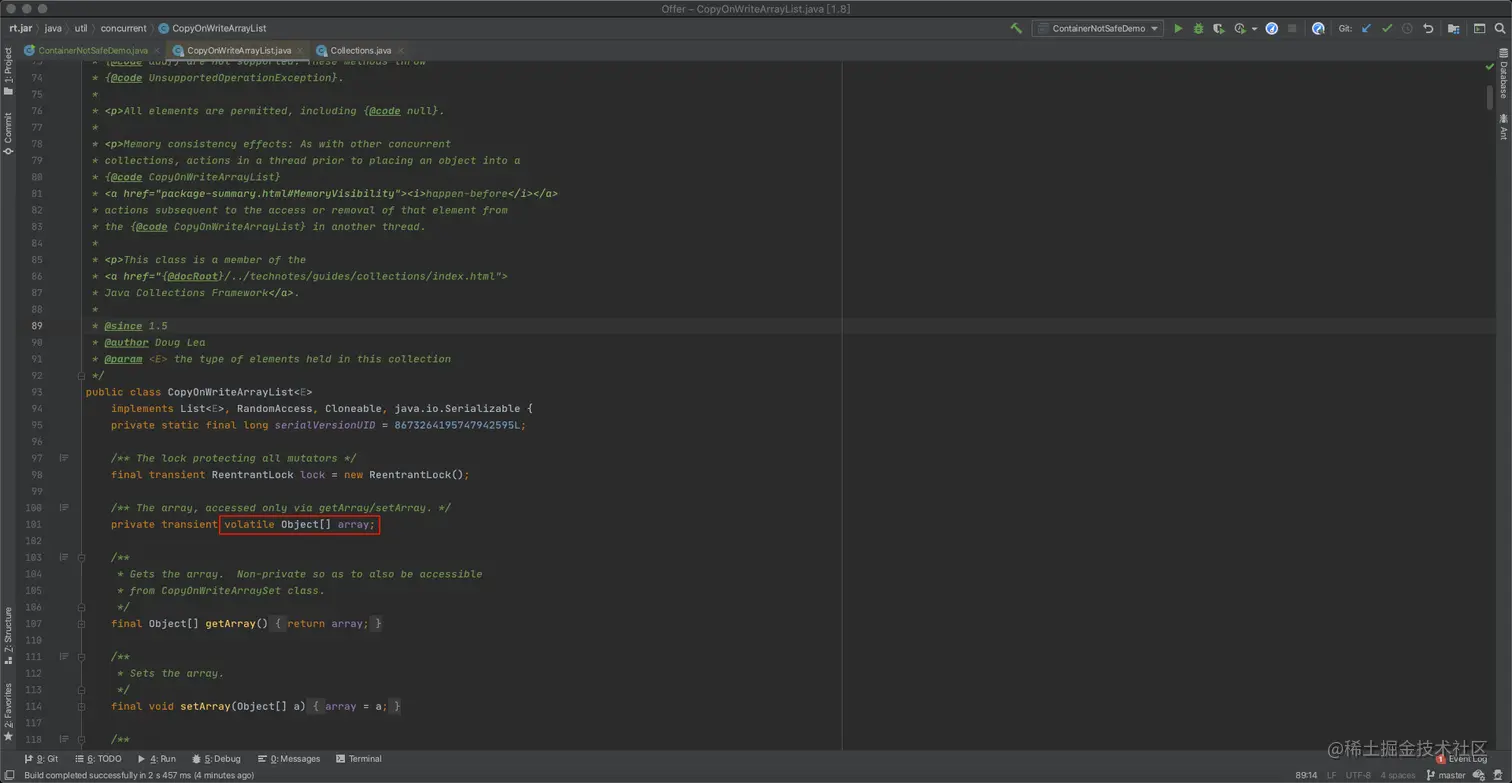This screenshot has height=783, width=1512.
Task: Click the Build project hammer icon
Action: [1016, 29]
